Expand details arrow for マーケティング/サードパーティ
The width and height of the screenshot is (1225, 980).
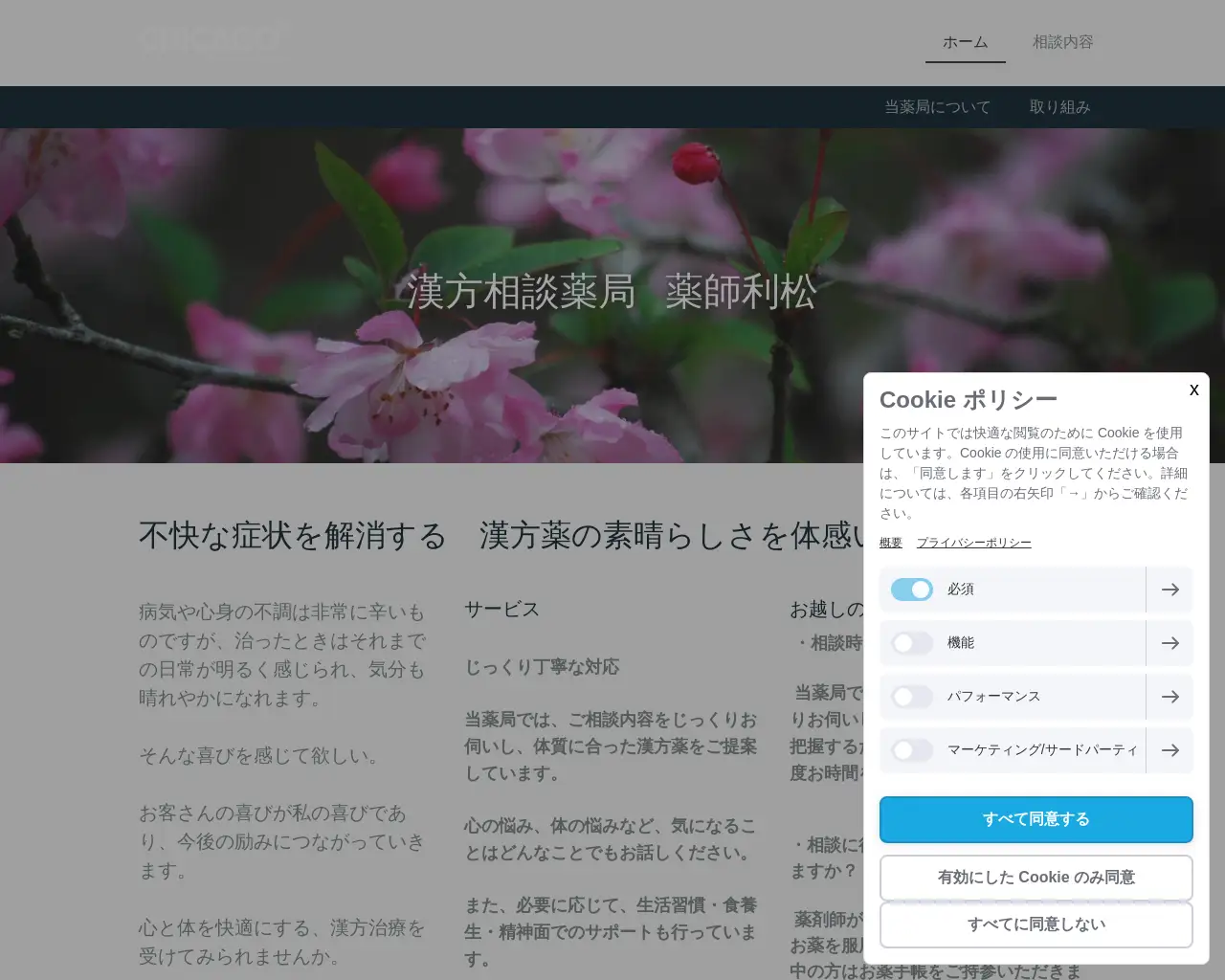point(1169,750)
